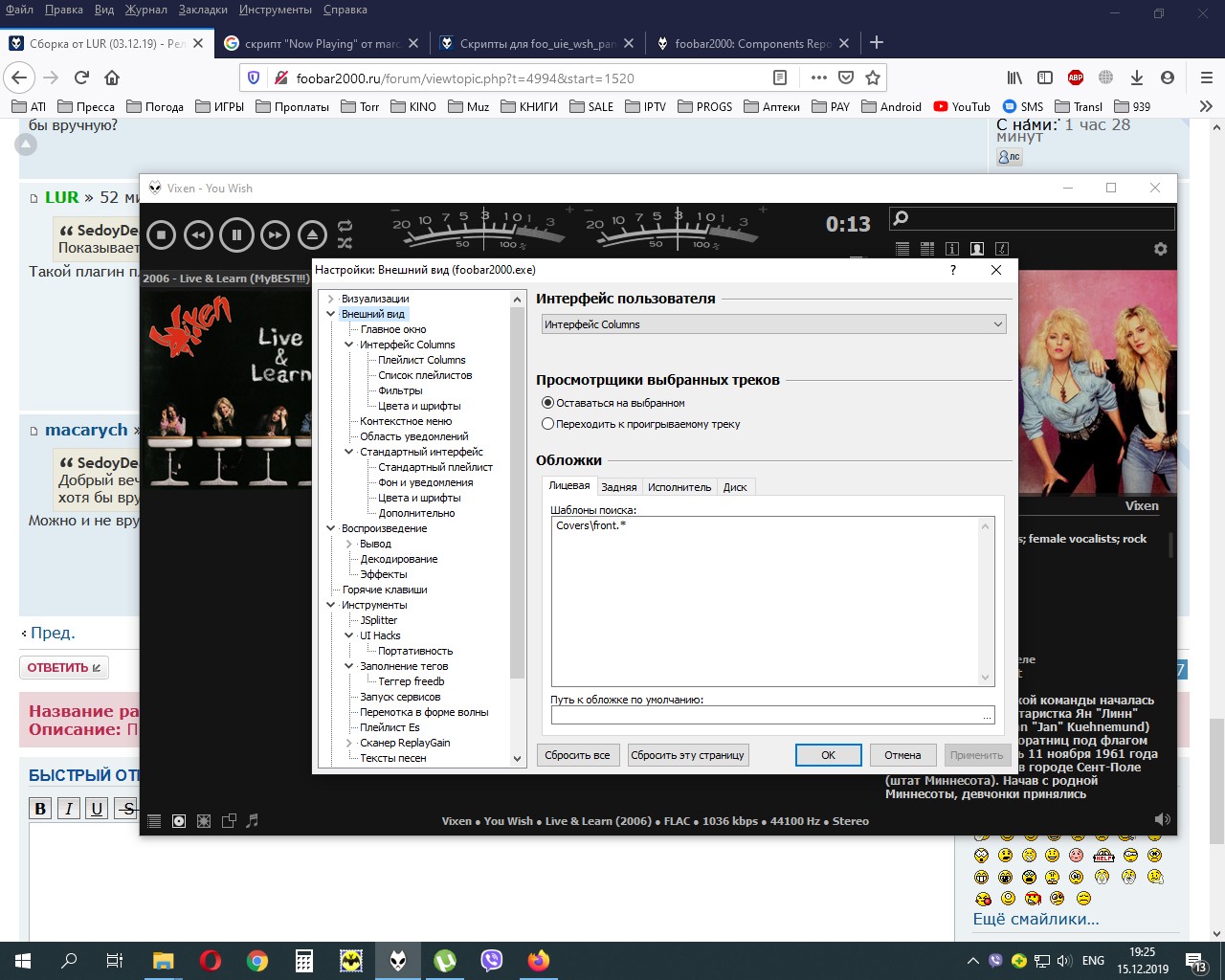
Task: Bookmark this page with the star icon
Action: [x=873, y=78]
